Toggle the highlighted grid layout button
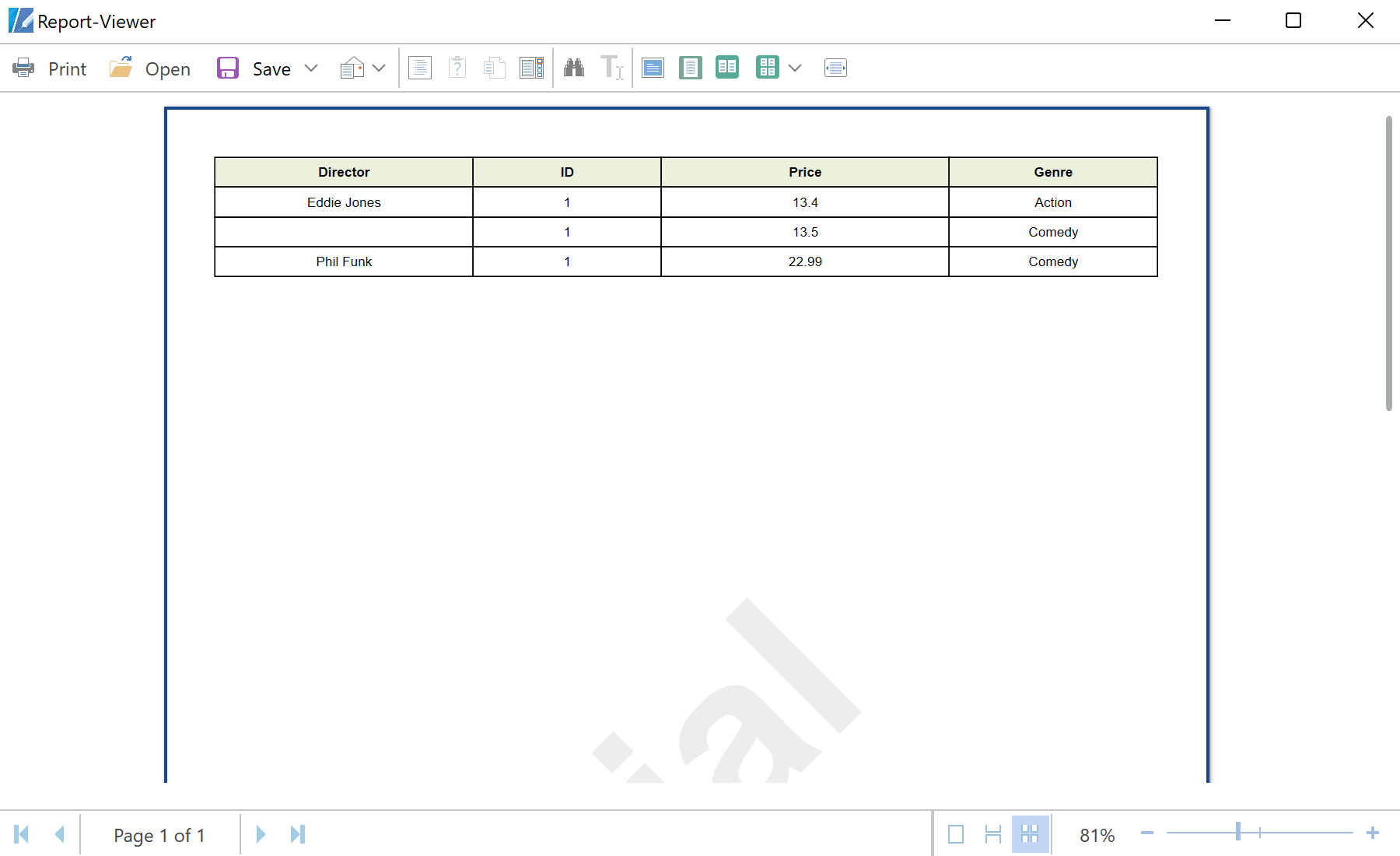 coord(1031,834)
